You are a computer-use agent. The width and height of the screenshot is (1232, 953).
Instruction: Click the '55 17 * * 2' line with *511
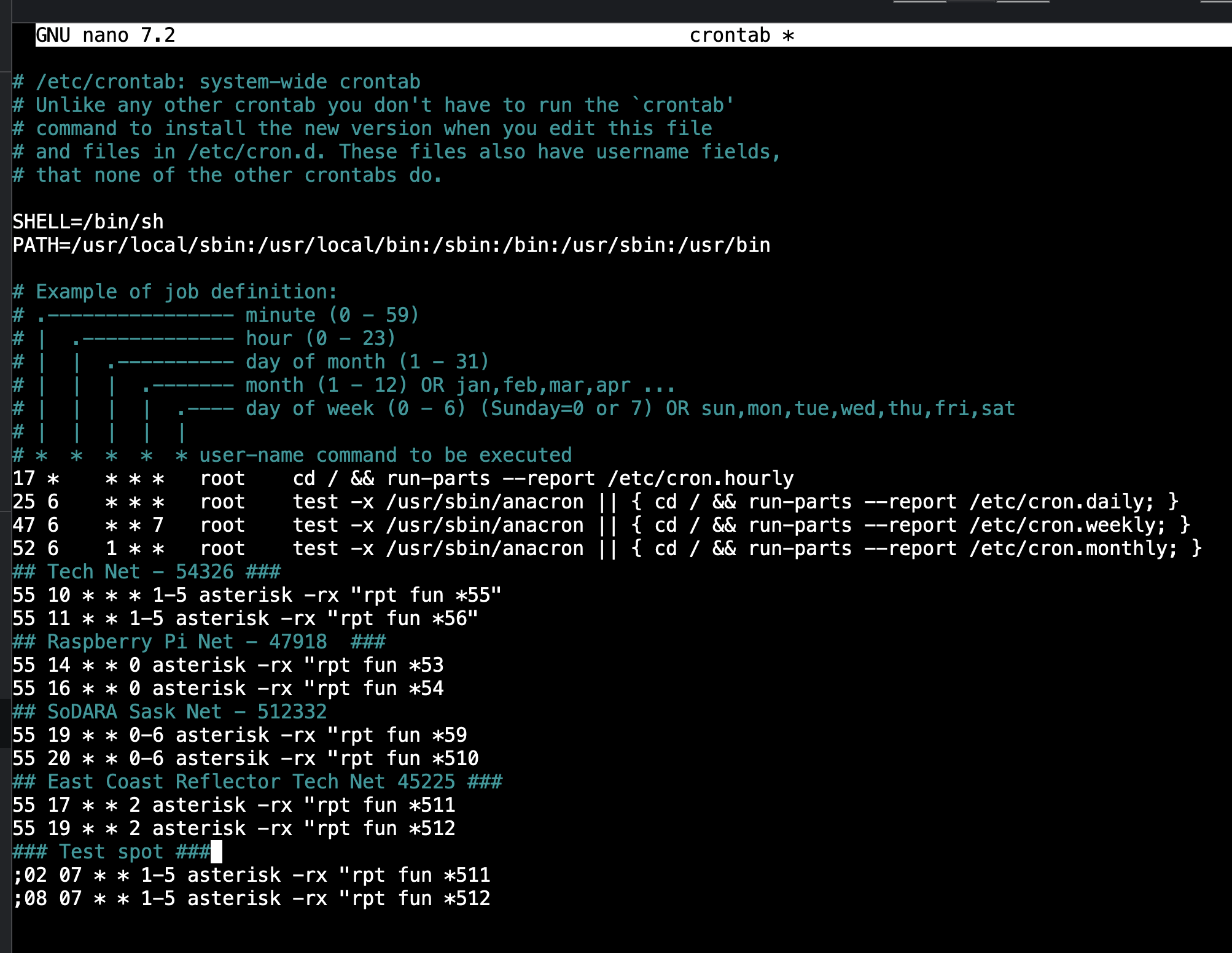[234, 805]
